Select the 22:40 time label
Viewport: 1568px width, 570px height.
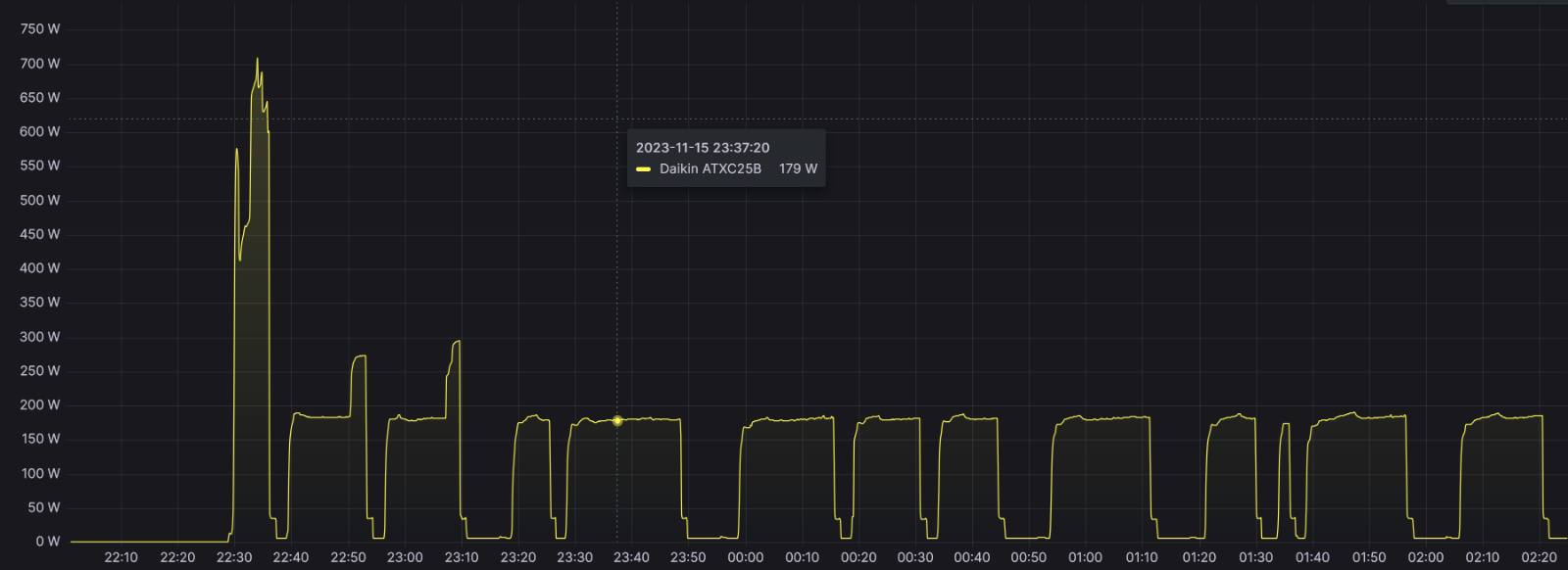tap(291, 557)
